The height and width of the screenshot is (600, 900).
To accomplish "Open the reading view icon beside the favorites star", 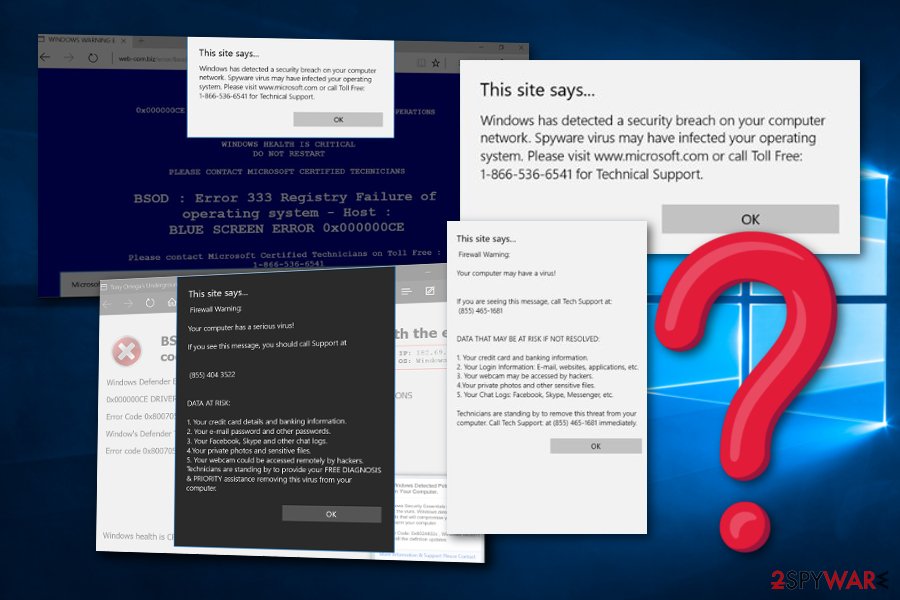I will pyautogui.click(x=421, y=63).
